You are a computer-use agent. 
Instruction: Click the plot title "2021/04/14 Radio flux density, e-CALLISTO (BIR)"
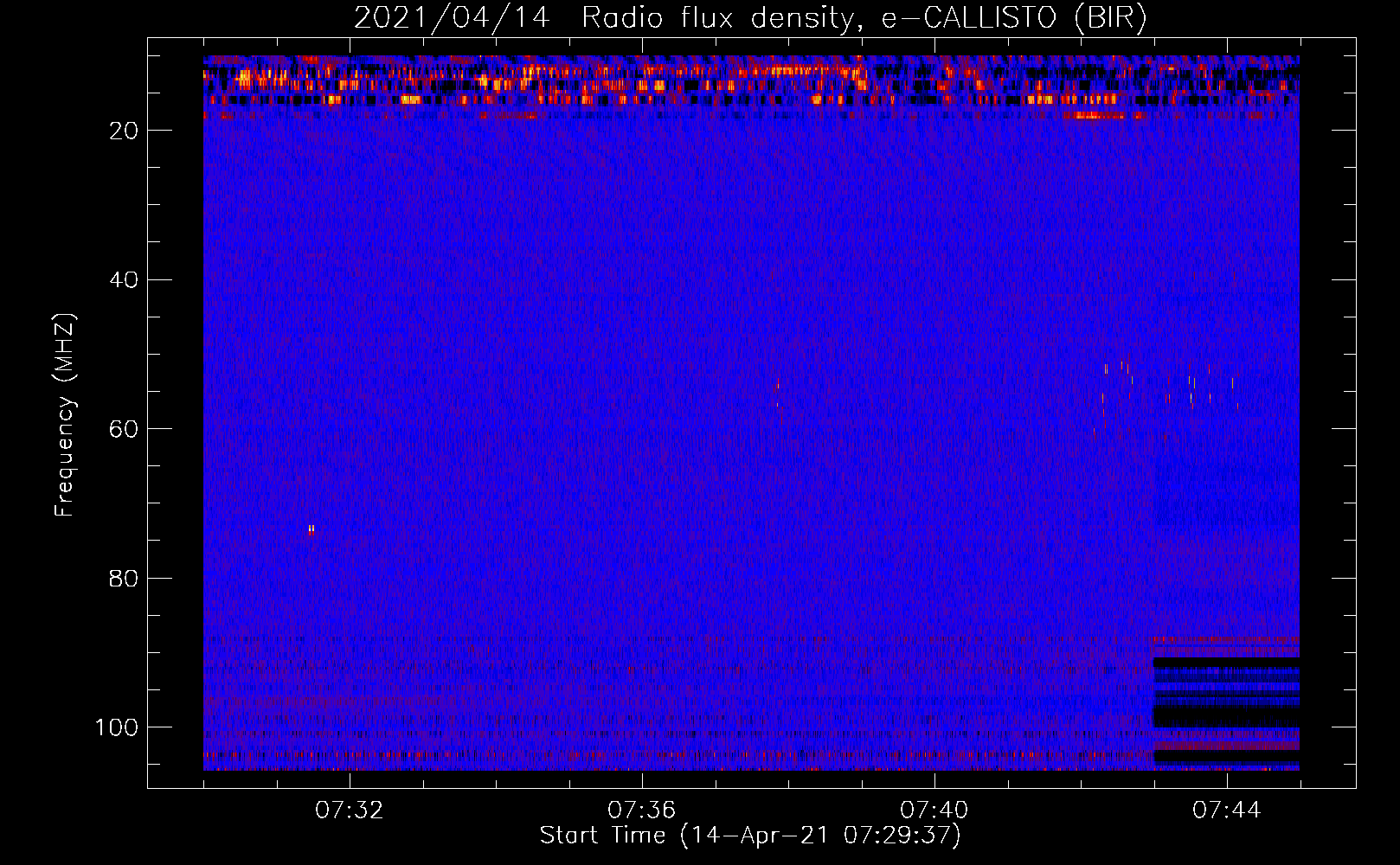(750, 18)
